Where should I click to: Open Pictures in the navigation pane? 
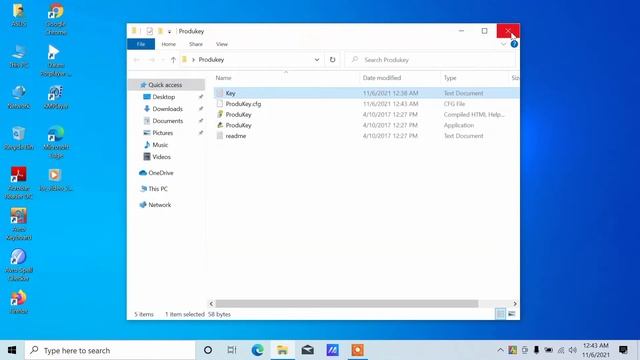162,133
